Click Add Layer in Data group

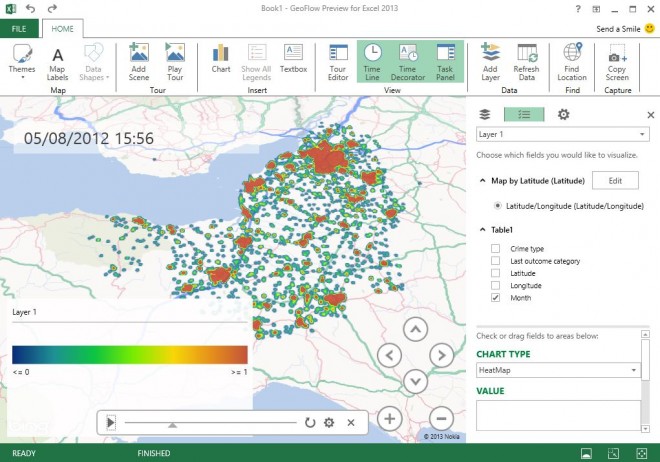[x=490, y=62]
